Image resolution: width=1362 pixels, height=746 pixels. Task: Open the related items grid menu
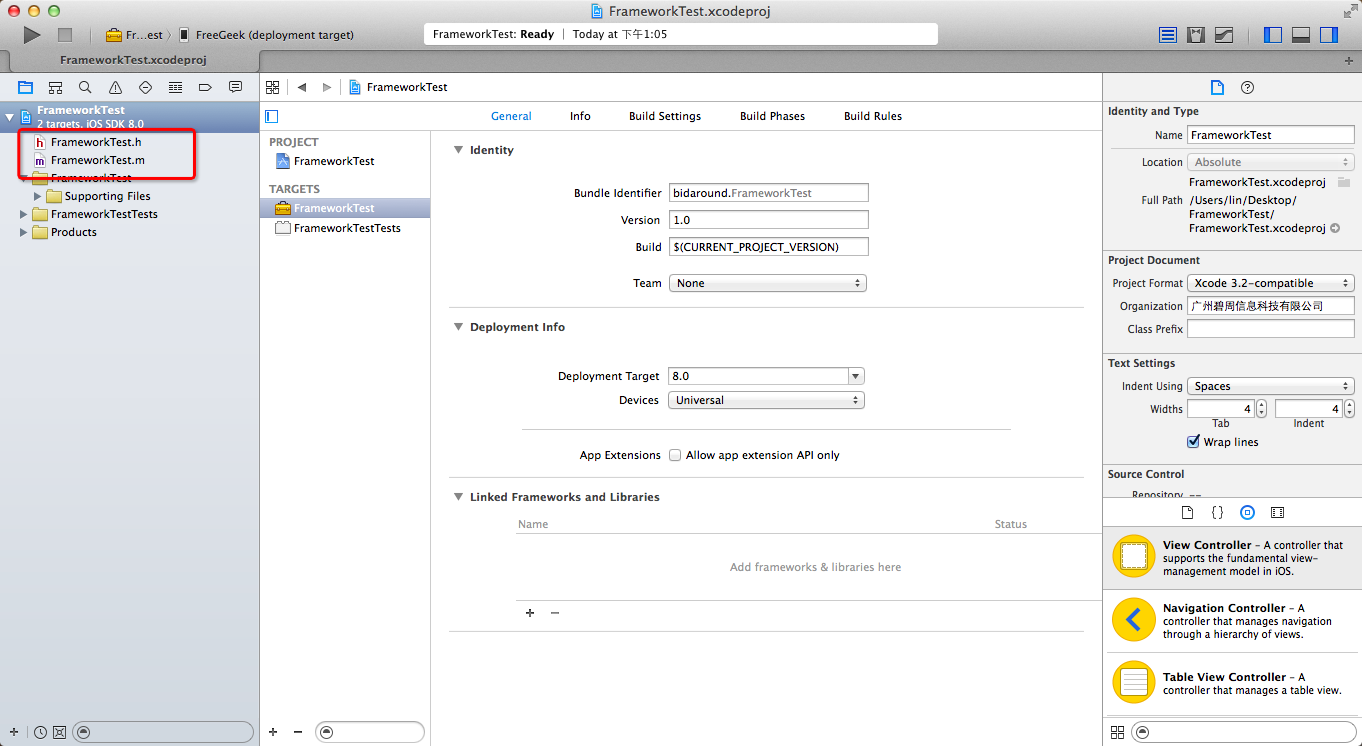[x=272, y=87]
